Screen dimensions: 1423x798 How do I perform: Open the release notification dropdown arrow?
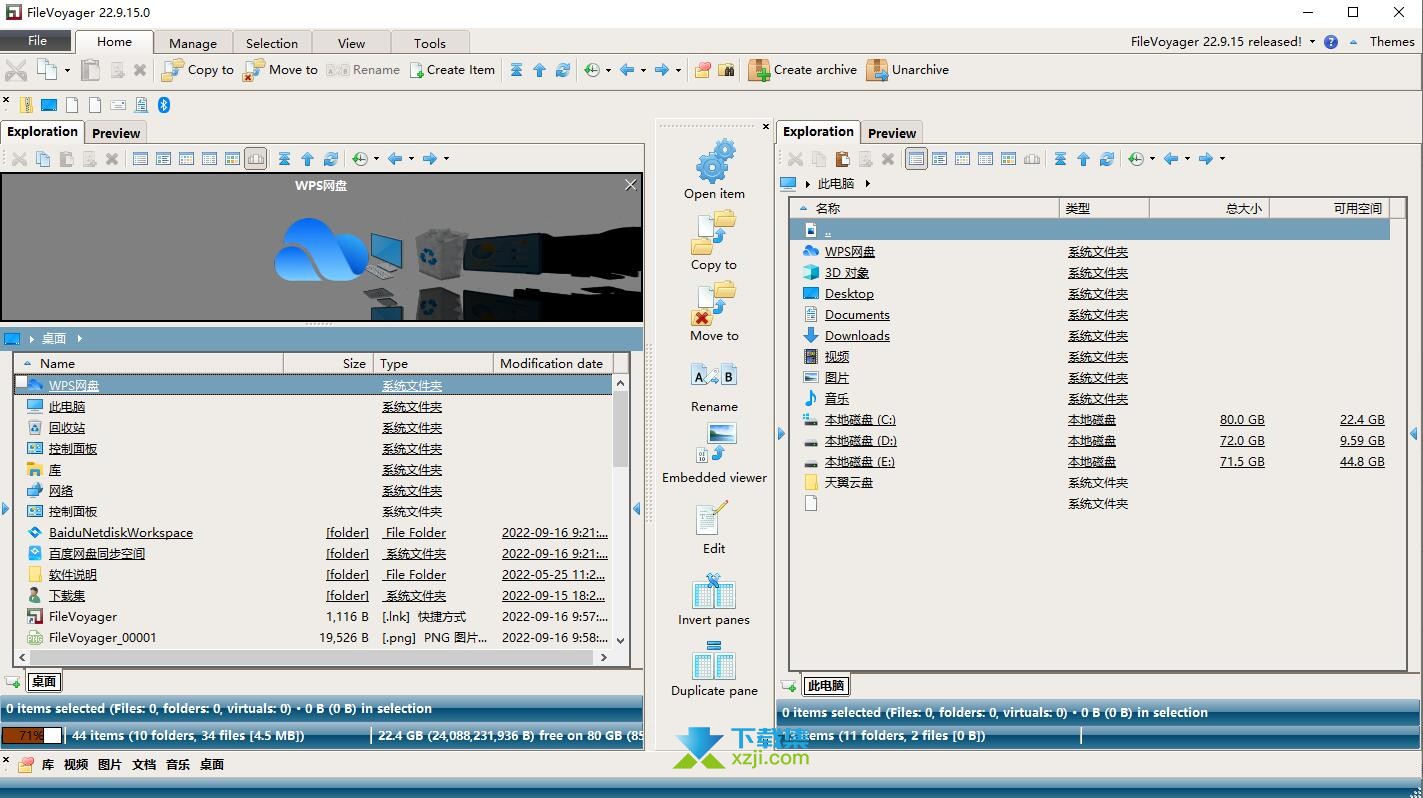coord(1313,42)
